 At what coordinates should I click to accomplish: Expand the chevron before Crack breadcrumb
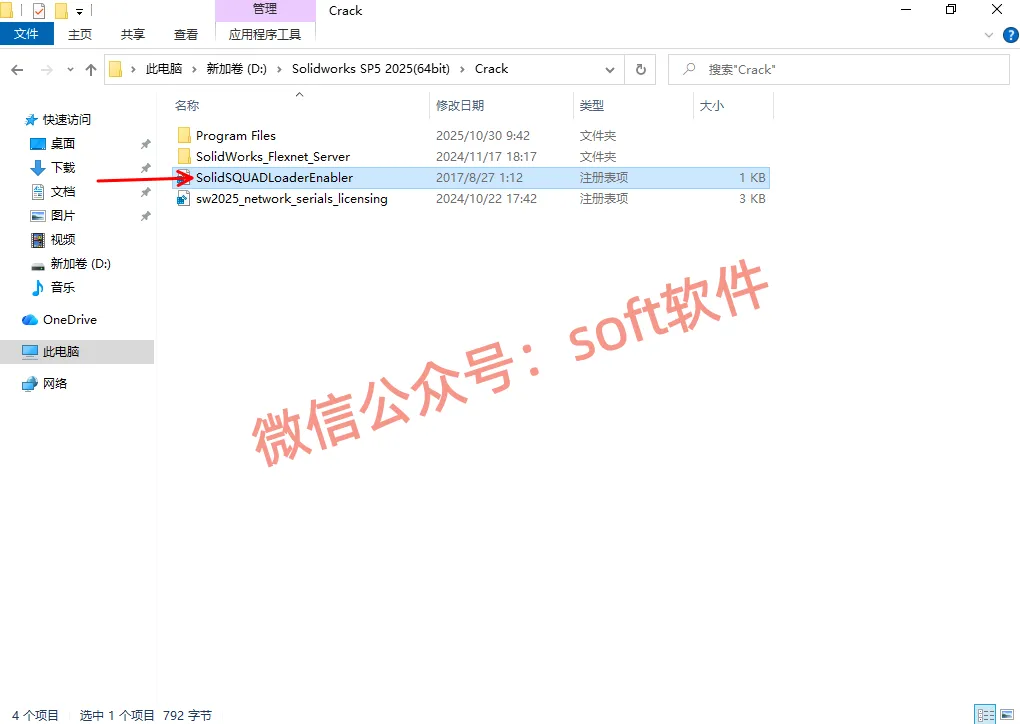(463, 70)
